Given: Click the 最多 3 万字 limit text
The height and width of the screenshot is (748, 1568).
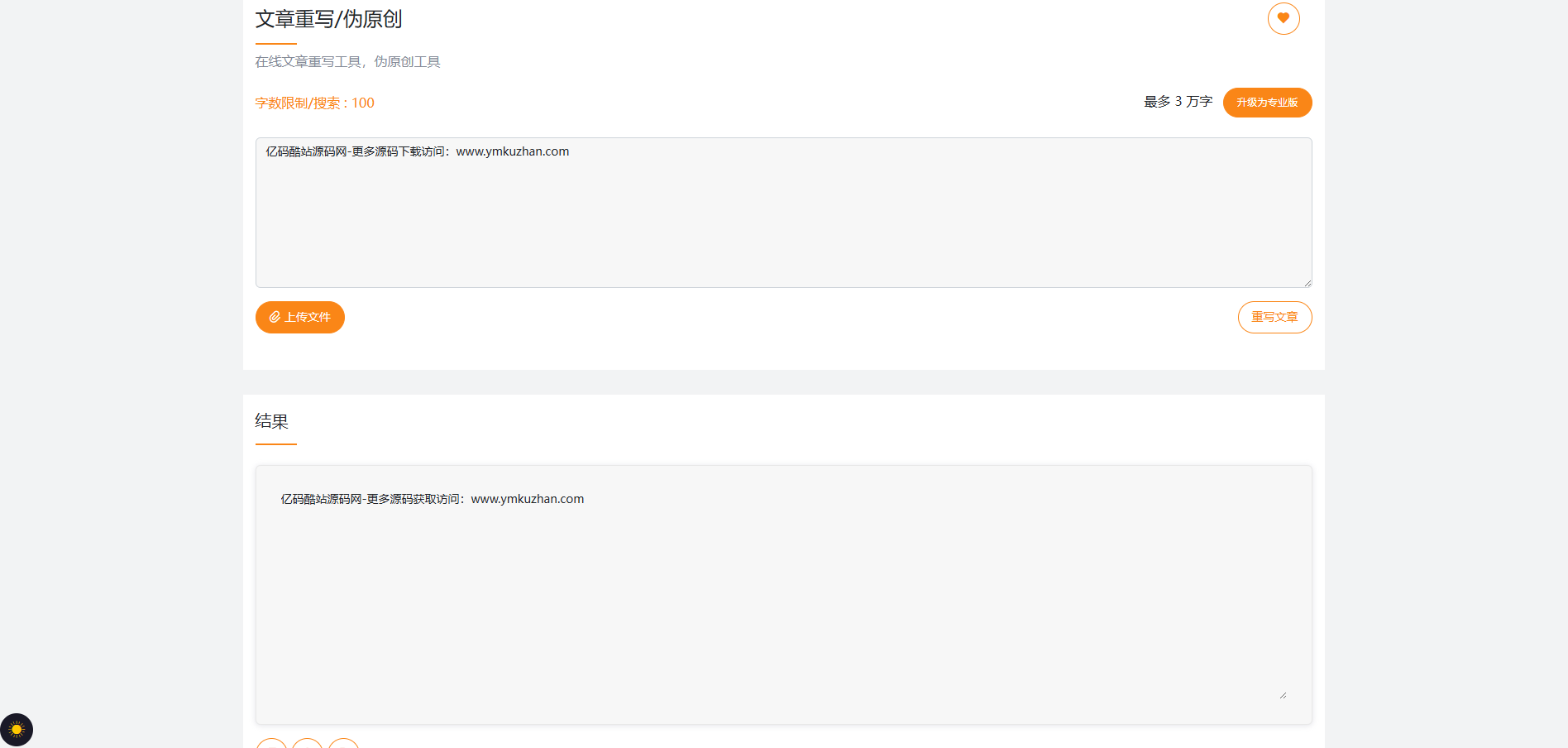Looking at the screenshot, I should coord(1178,102).
